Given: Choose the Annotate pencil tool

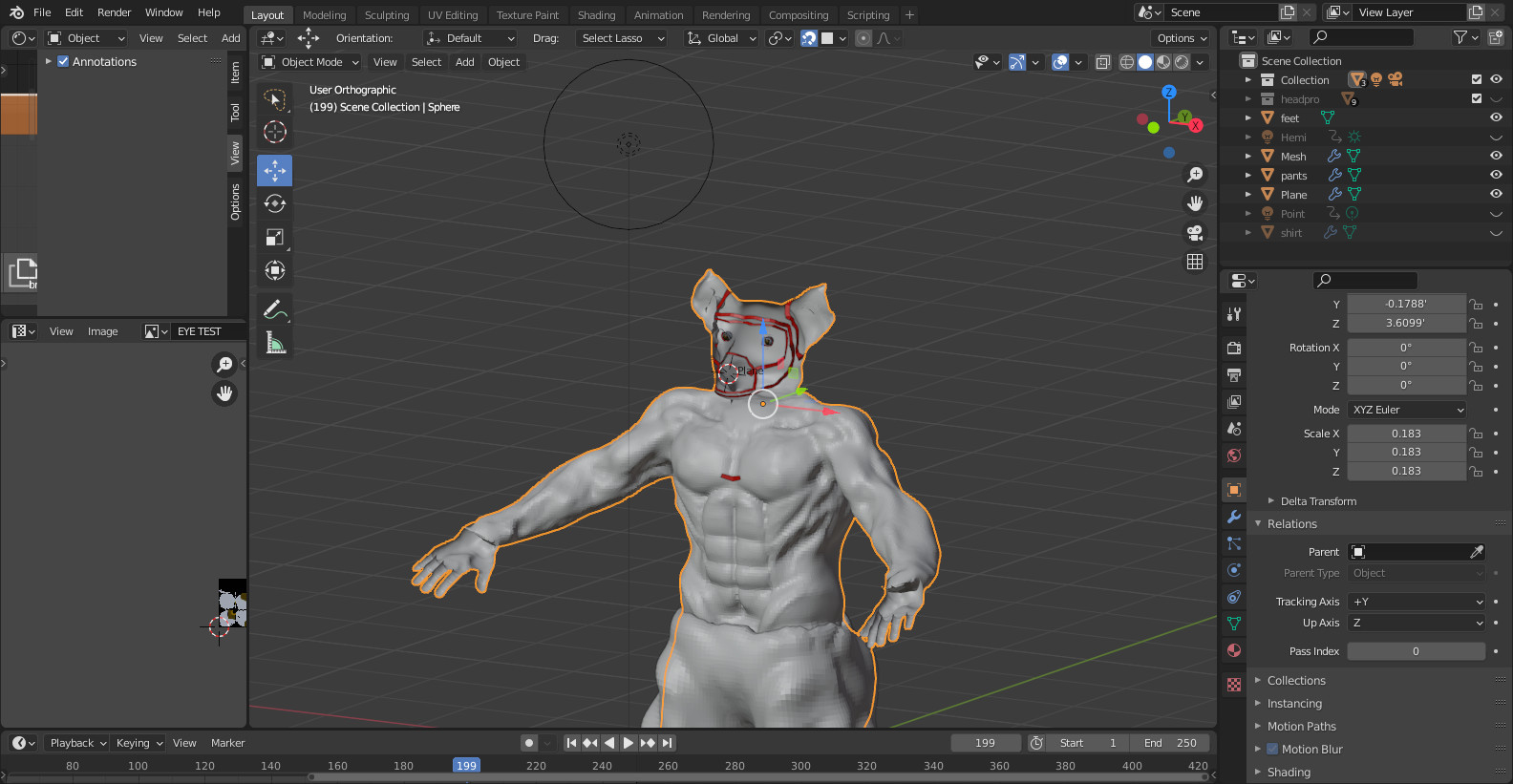Looking at the screenshot, I should tap(275, 309).
